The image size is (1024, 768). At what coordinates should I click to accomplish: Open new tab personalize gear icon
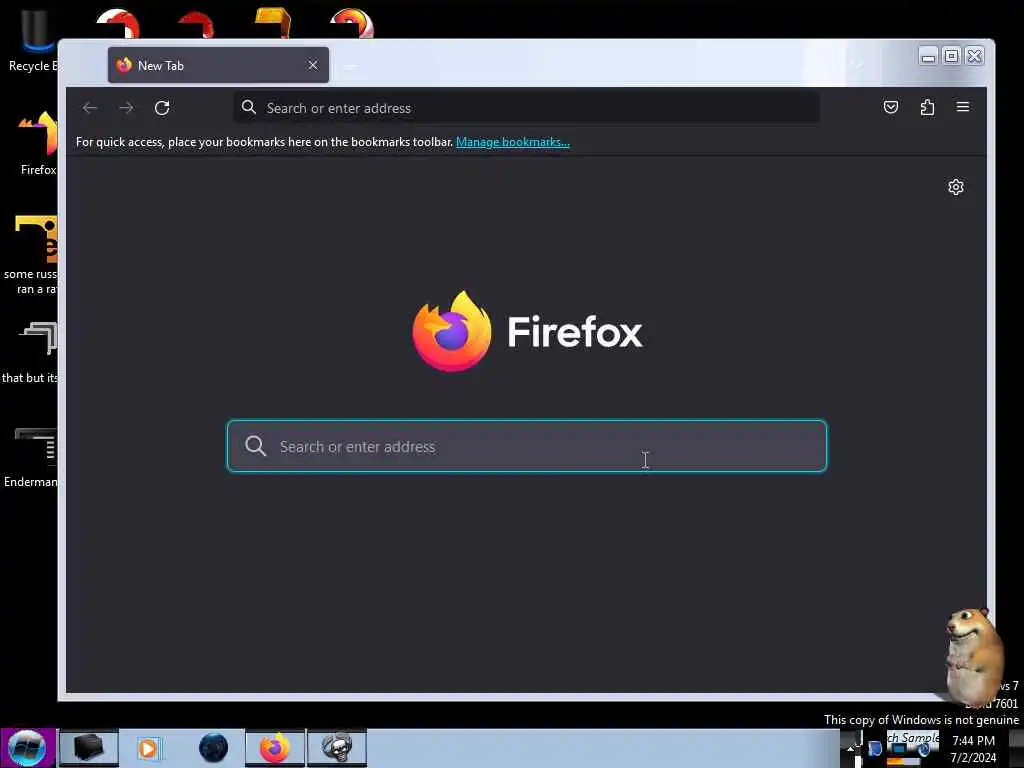(955, 187)
